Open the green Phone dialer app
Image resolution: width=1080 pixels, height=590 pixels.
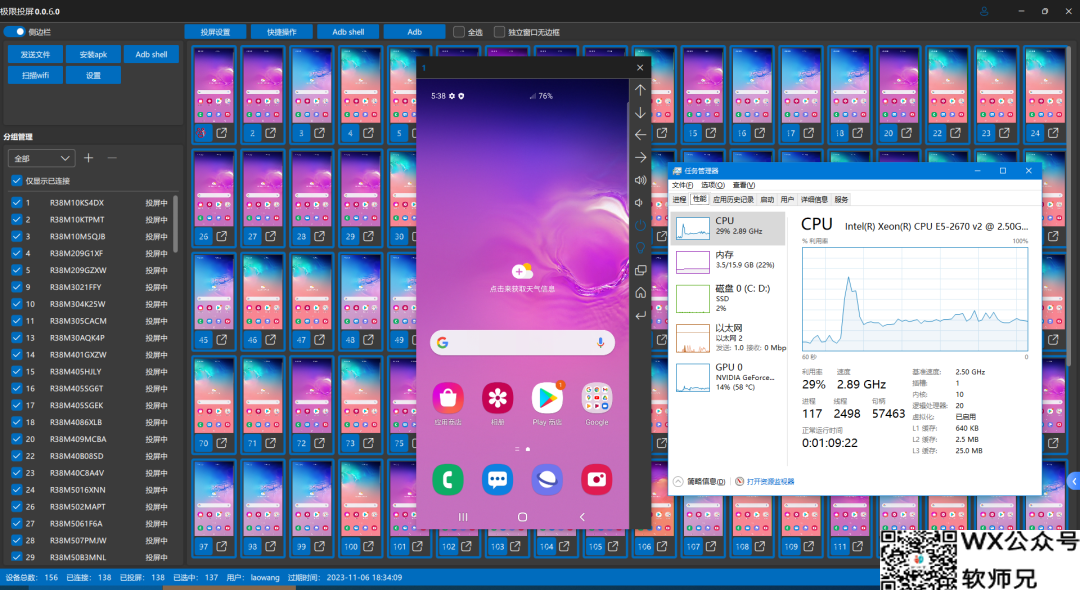pos(448,480)
